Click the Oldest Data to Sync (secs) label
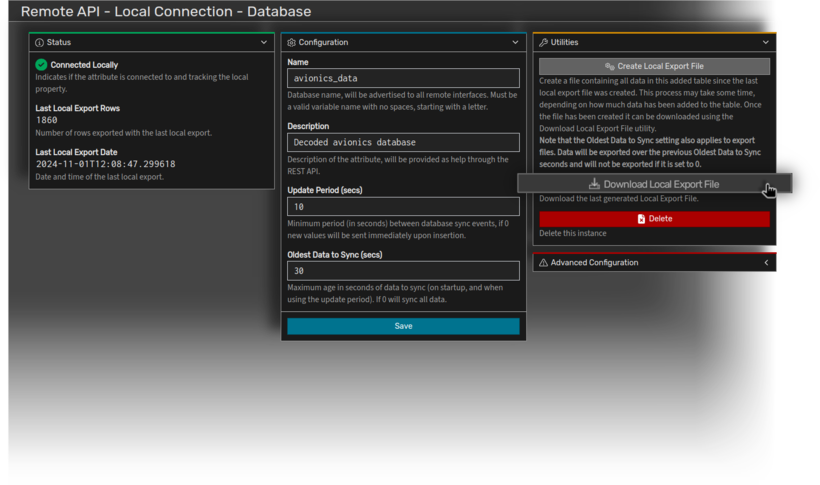The height and width of the screenshot is (485, 820). point(335,255)
